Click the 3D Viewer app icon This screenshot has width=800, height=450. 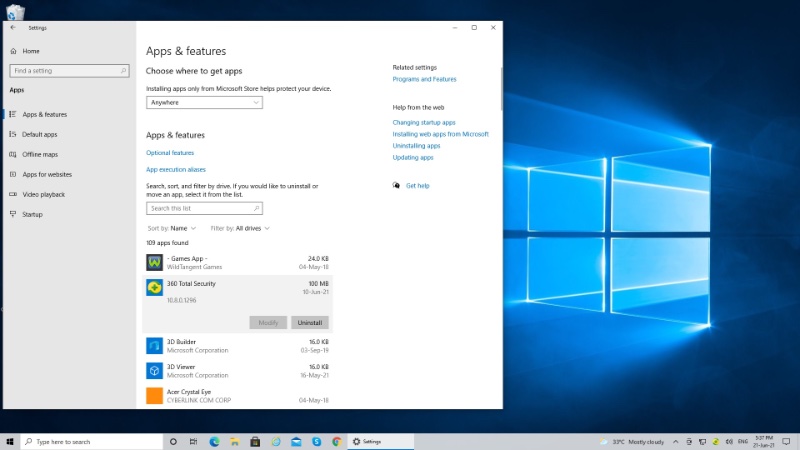[x=155, y=371]
